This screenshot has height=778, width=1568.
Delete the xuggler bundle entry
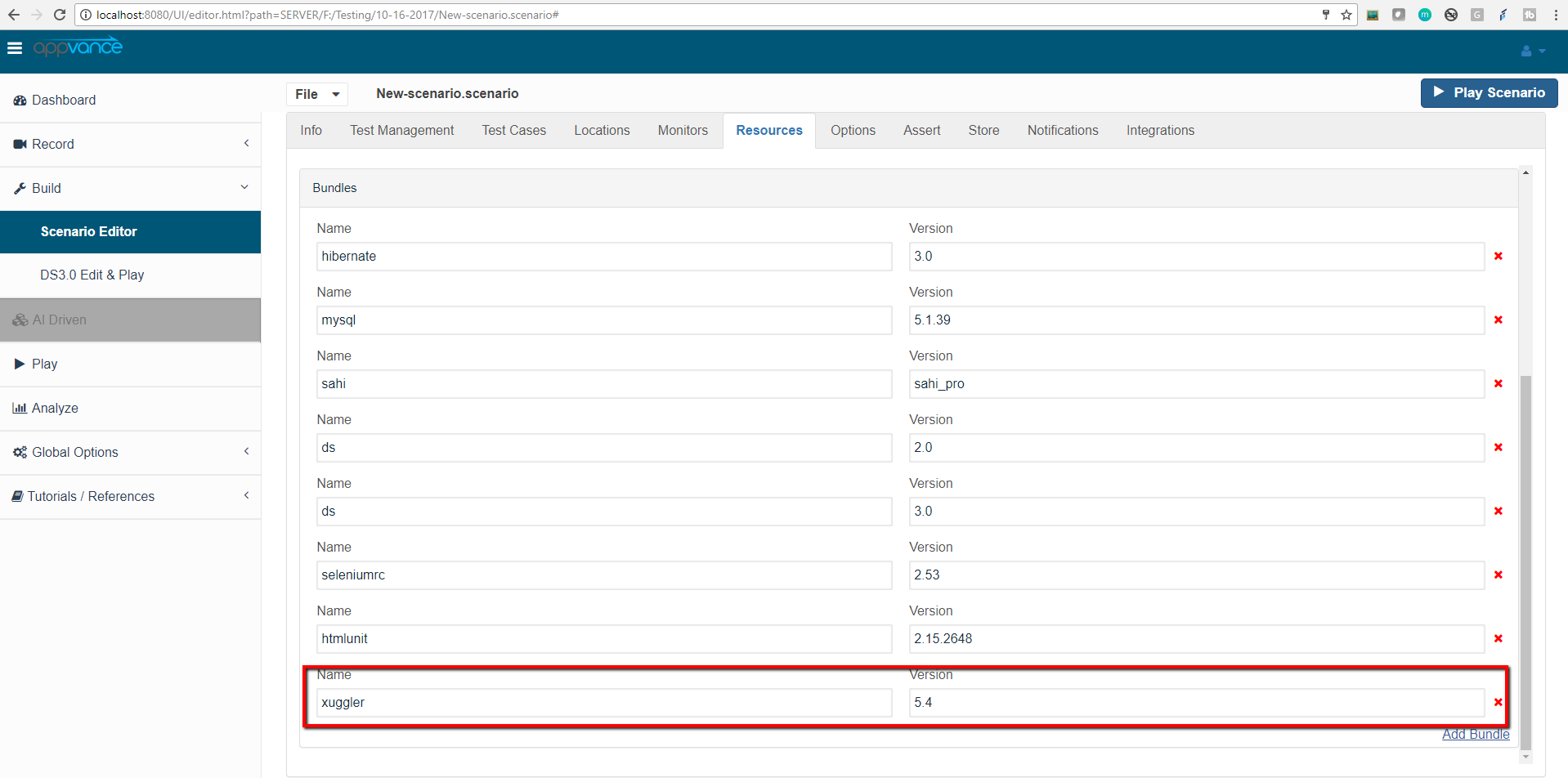tap(1498, 703)
